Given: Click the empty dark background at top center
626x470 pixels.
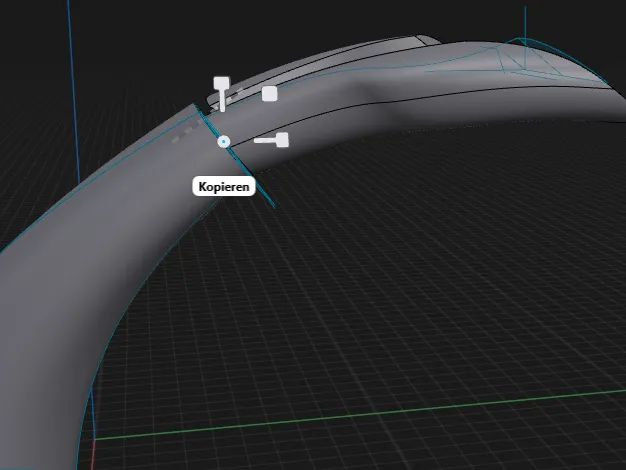Looking at the screenshot, I should [279, 24].
